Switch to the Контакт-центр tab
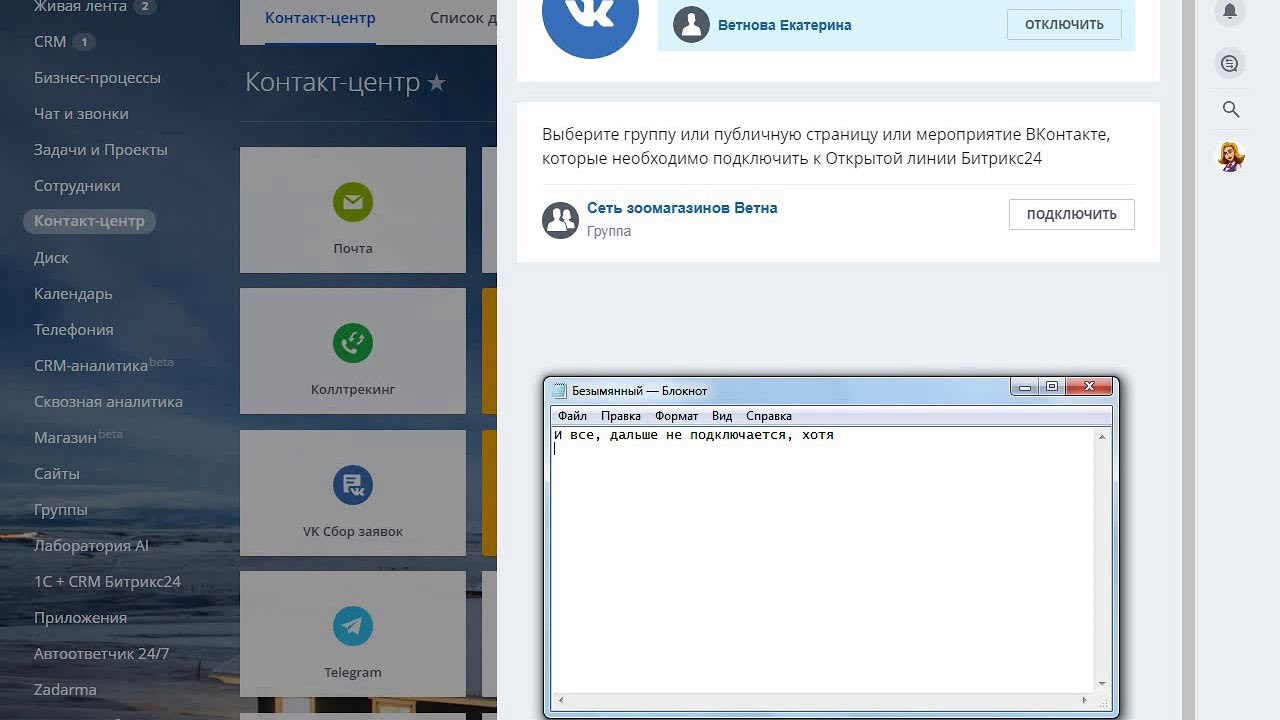1280x720 pixels. point(320,18)
